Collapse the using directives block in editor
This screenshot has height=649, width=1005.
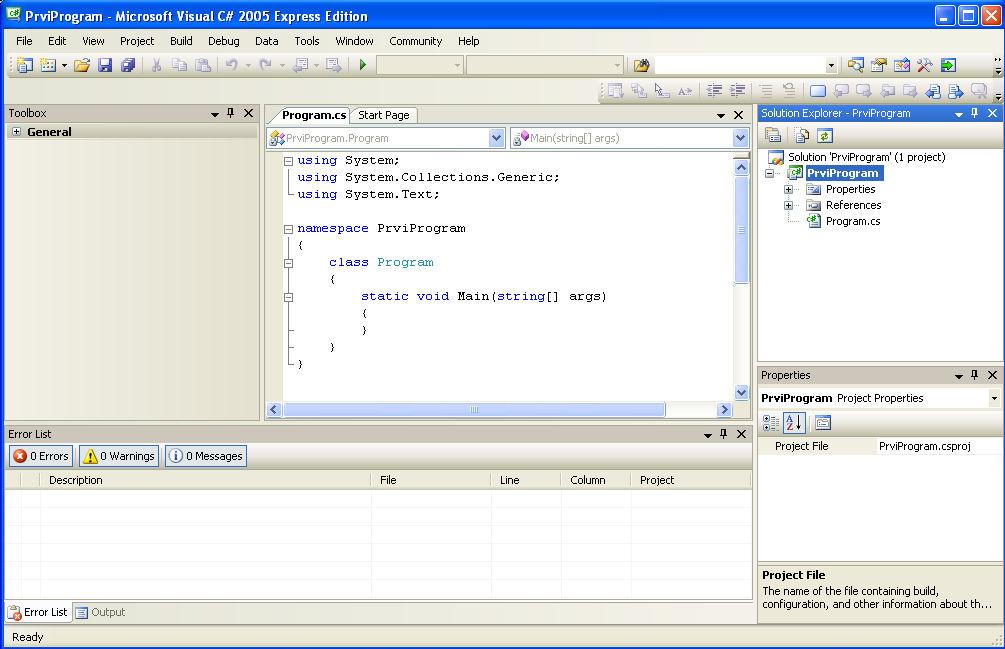coord(288,161)
